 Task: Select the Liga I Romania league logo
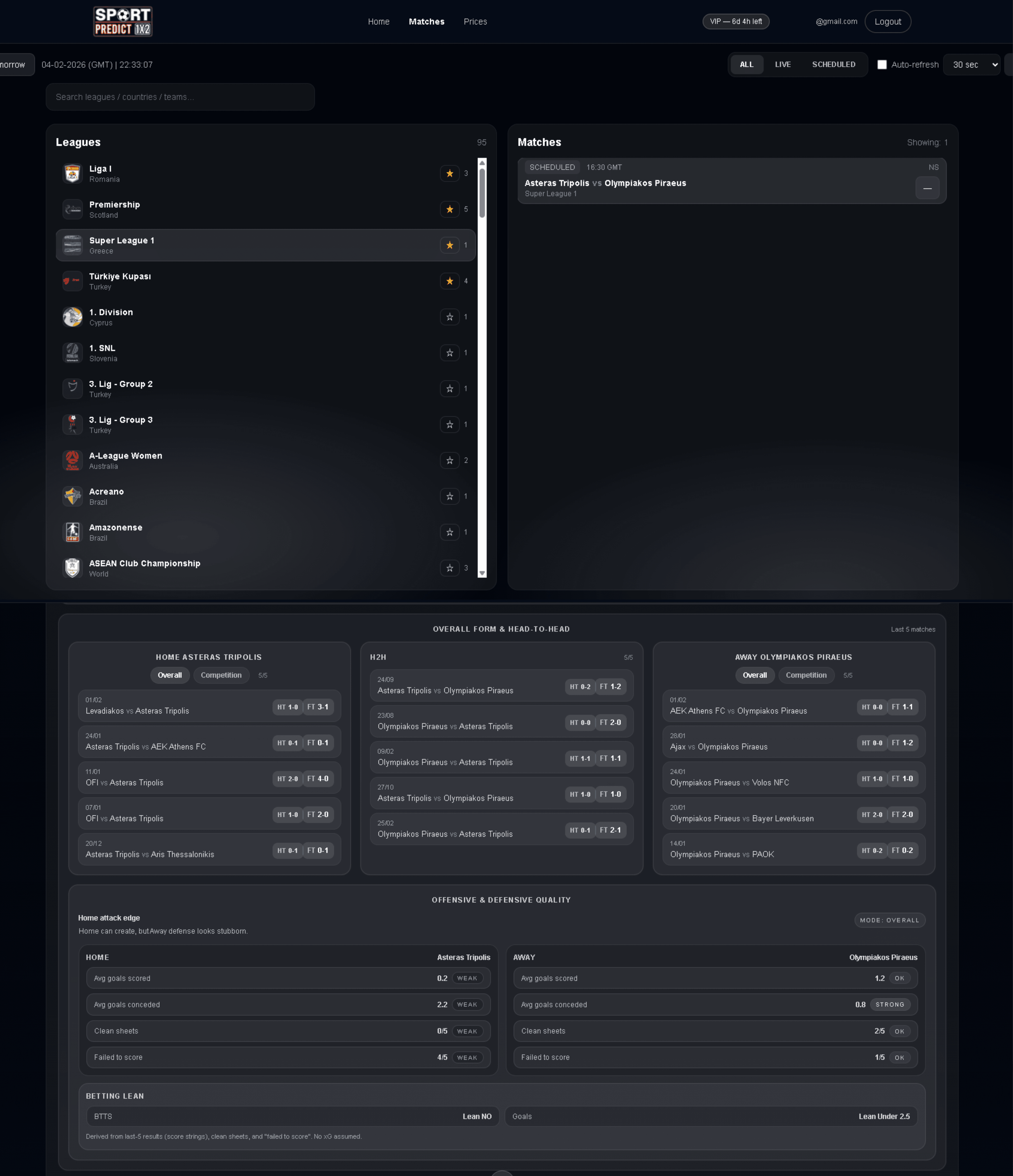tap(73, 173)
